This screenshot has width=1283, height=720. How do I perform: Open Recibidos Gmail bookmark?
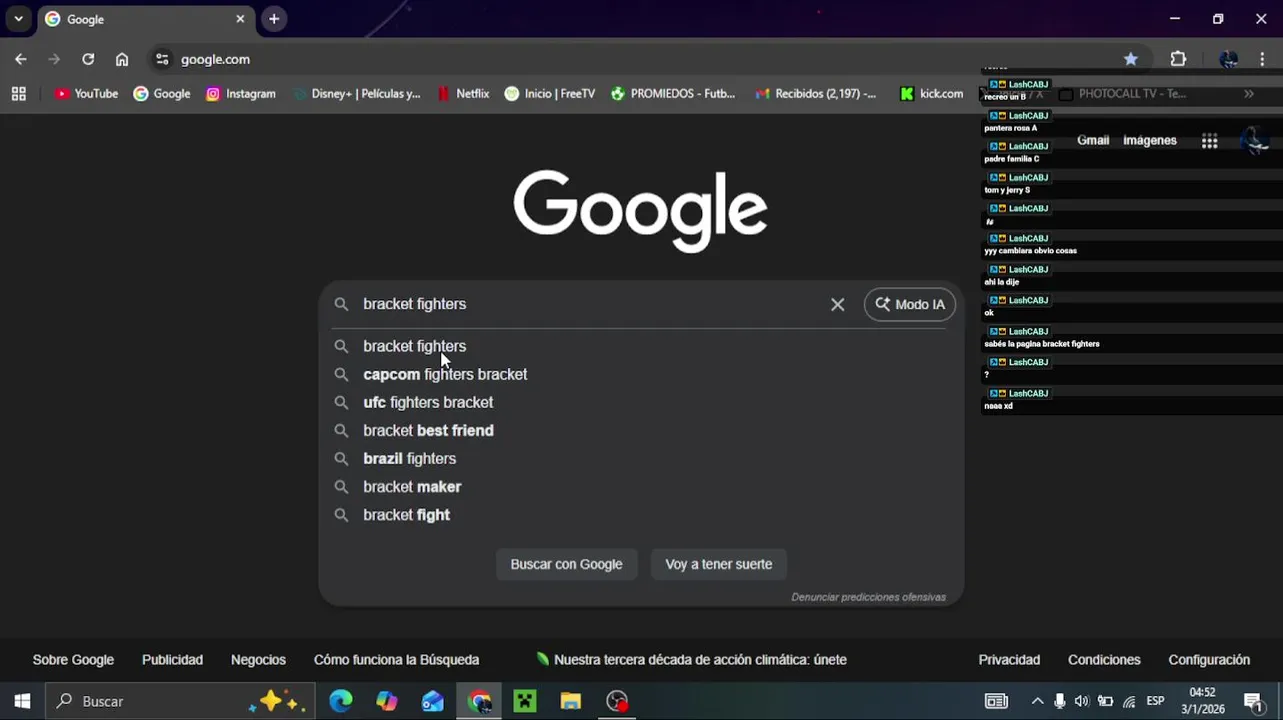[x=816, y=94]
